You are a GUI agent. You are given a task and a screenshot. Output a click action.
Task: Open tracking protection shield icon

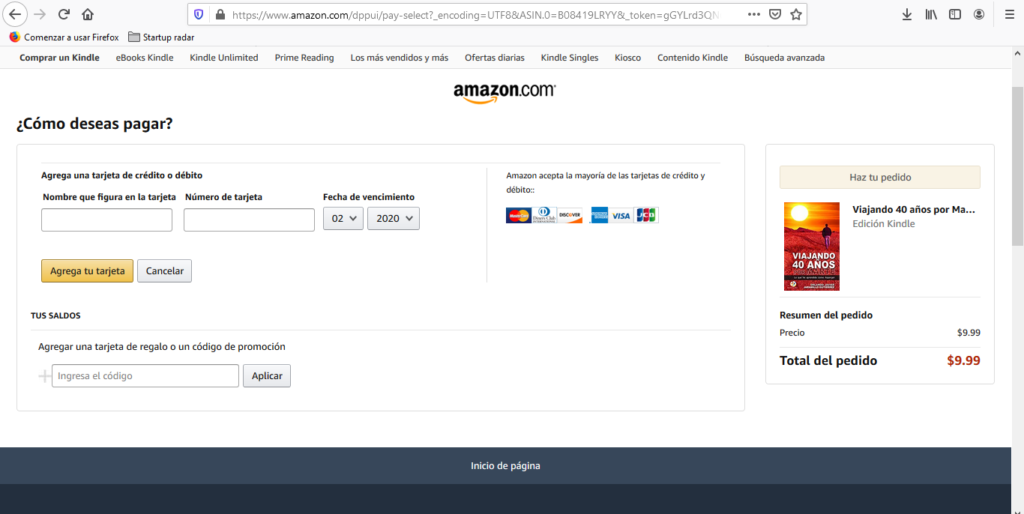point(199,14)
